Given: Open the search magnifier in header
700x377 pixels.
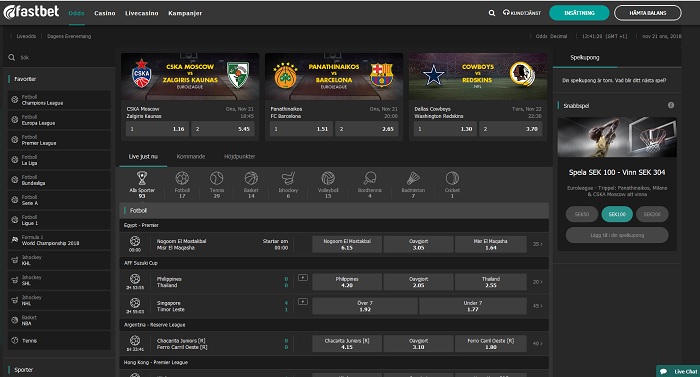Looking at the screenshot, I should coord(492,13).
